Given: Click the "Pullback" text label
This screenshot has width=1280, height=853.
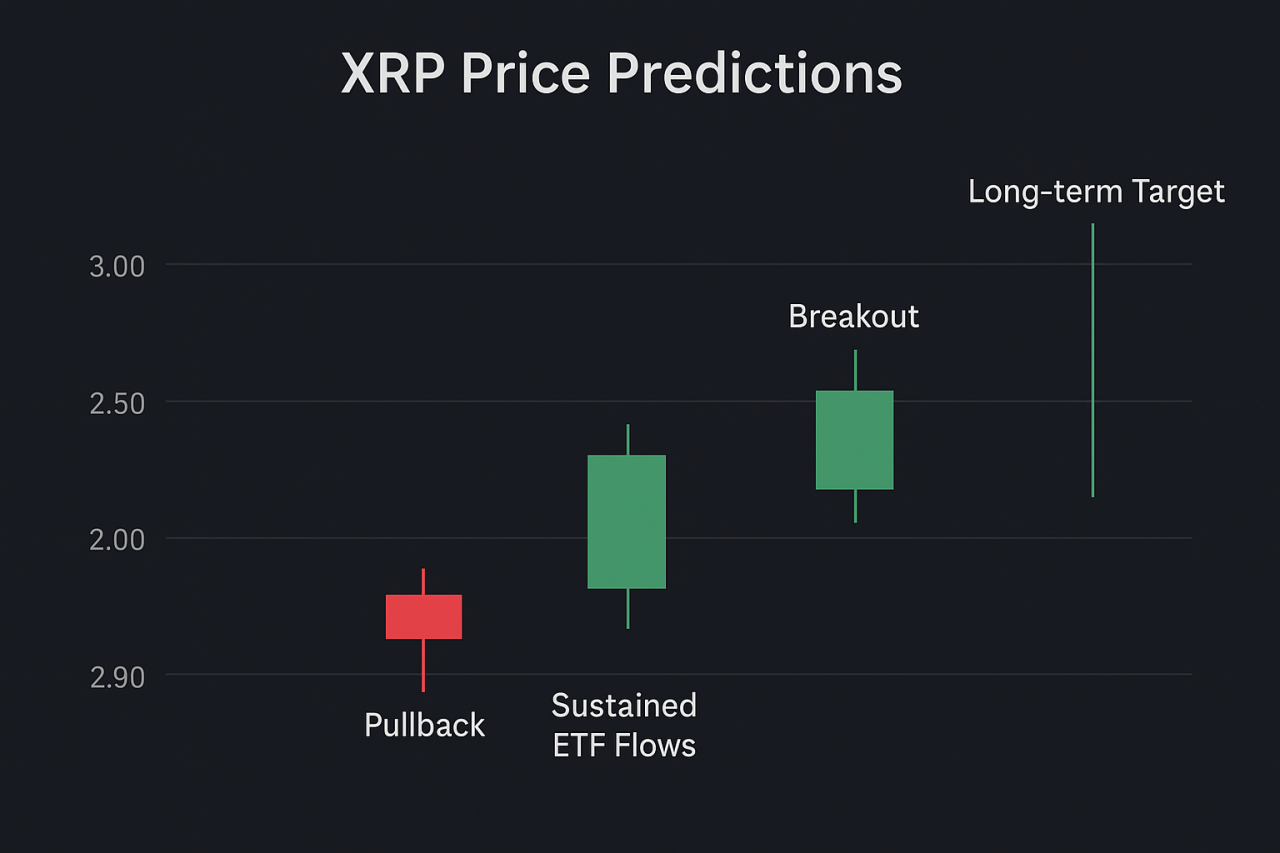Looking at the screenshot, I should tap(424, 725).
